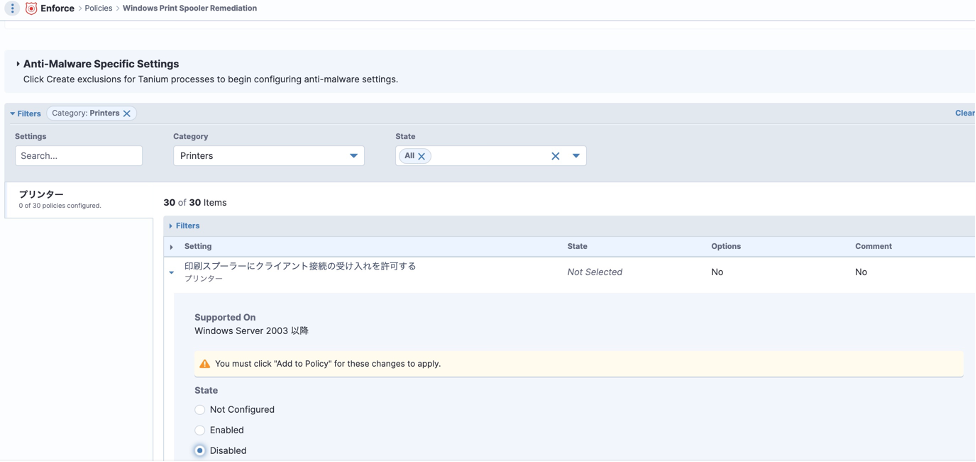Screen dimensions: 976x462
Task: Collapse the 印刷スプーラー setting row
Action: (172, 272)
